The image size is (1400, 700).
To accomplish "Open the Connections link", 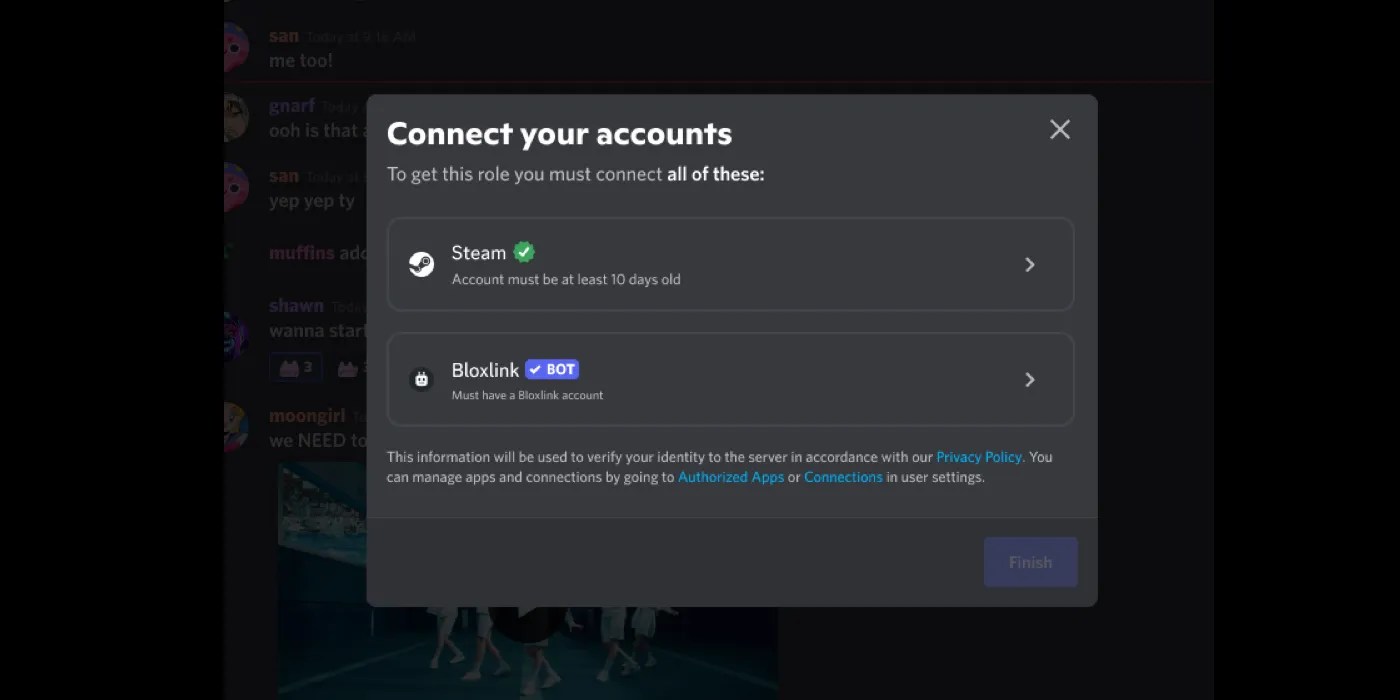I will 843,477.
